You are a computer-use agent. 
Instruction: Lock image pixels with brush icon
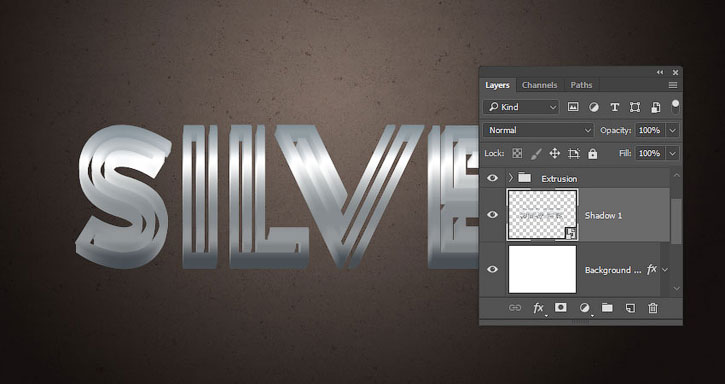pos(536,154)
